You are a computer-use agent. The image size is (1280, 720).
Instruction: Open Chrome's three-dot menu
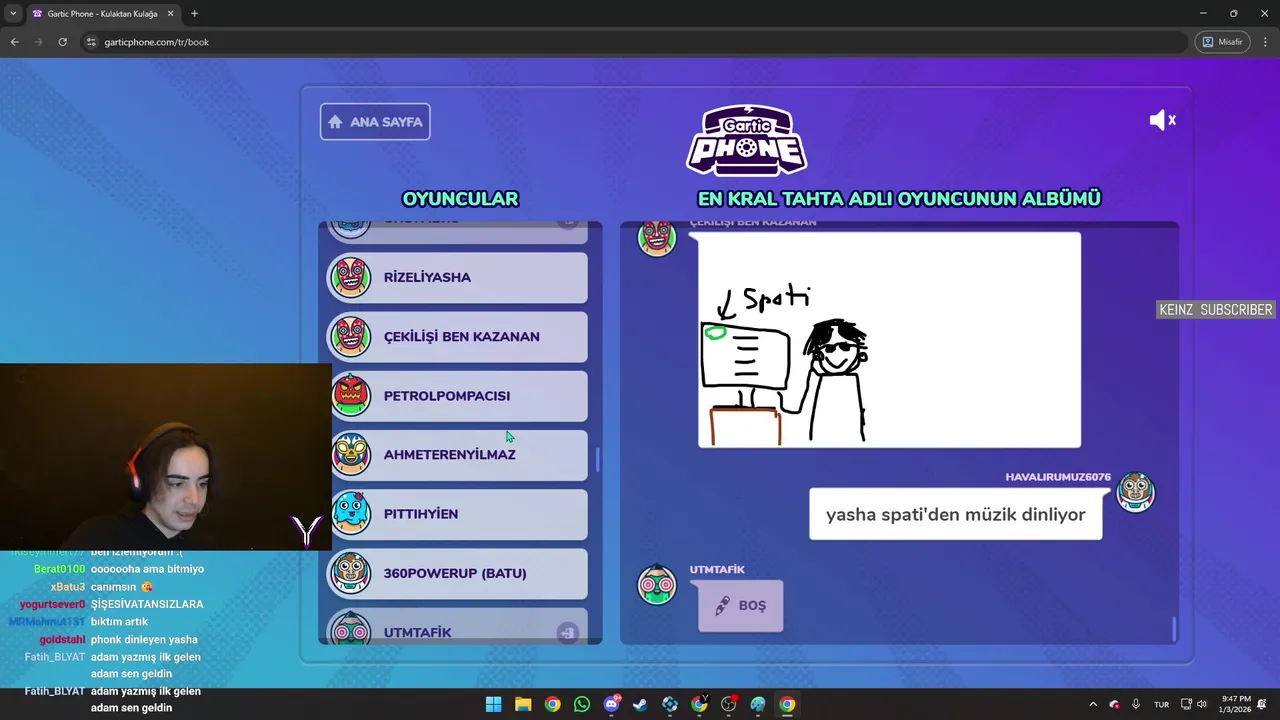1265,42
